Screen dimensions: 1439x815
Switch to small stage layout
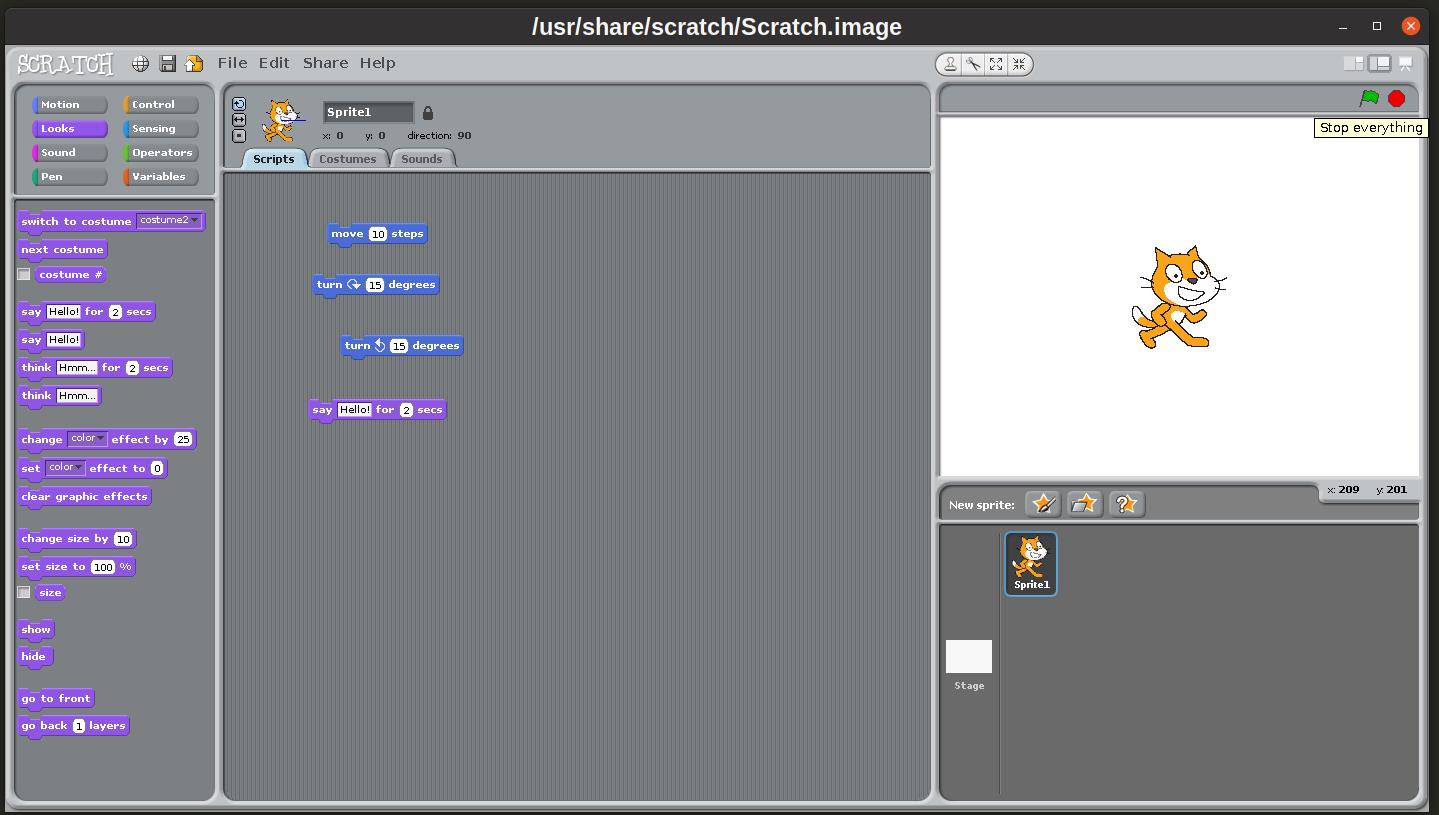point(1353,63)
